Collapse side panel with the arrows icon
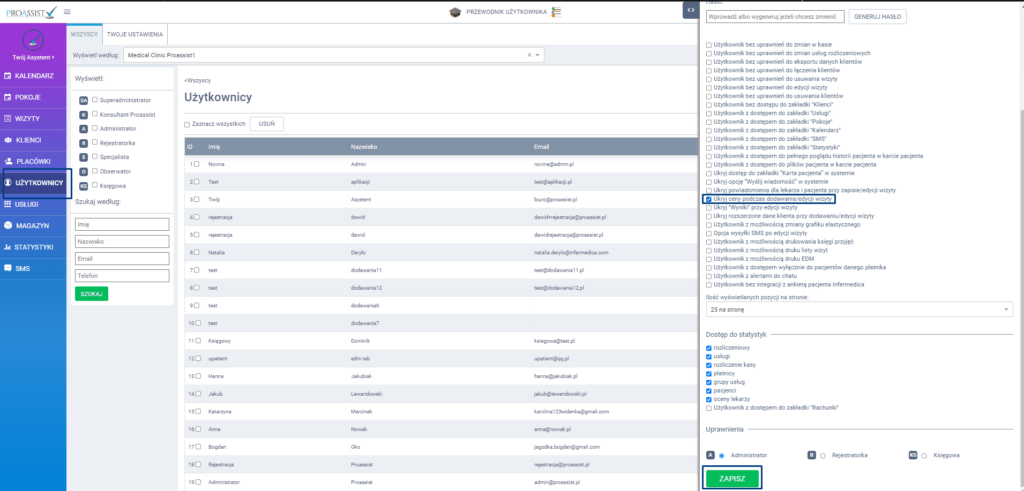The width and height of the screenshot is (1024, 491). 690,9
